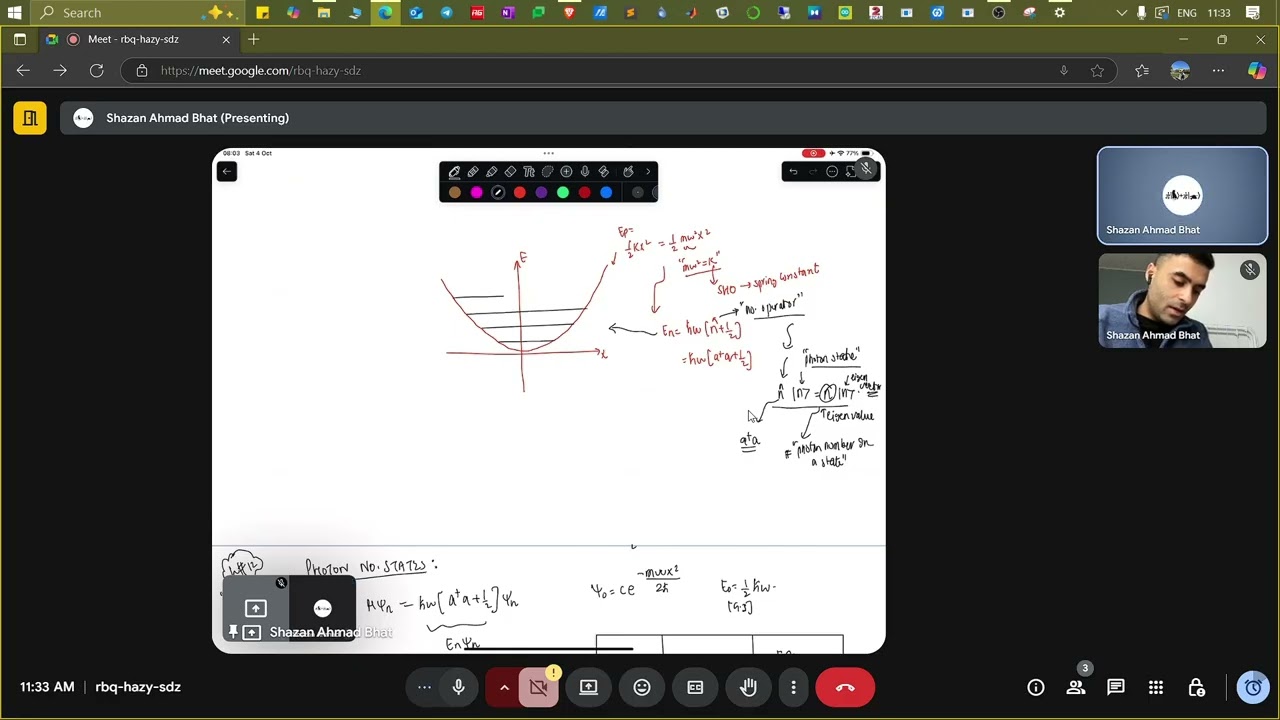Click the present icon in floating self-view
Screen dimensions: 1280x720
coord(256,608)
